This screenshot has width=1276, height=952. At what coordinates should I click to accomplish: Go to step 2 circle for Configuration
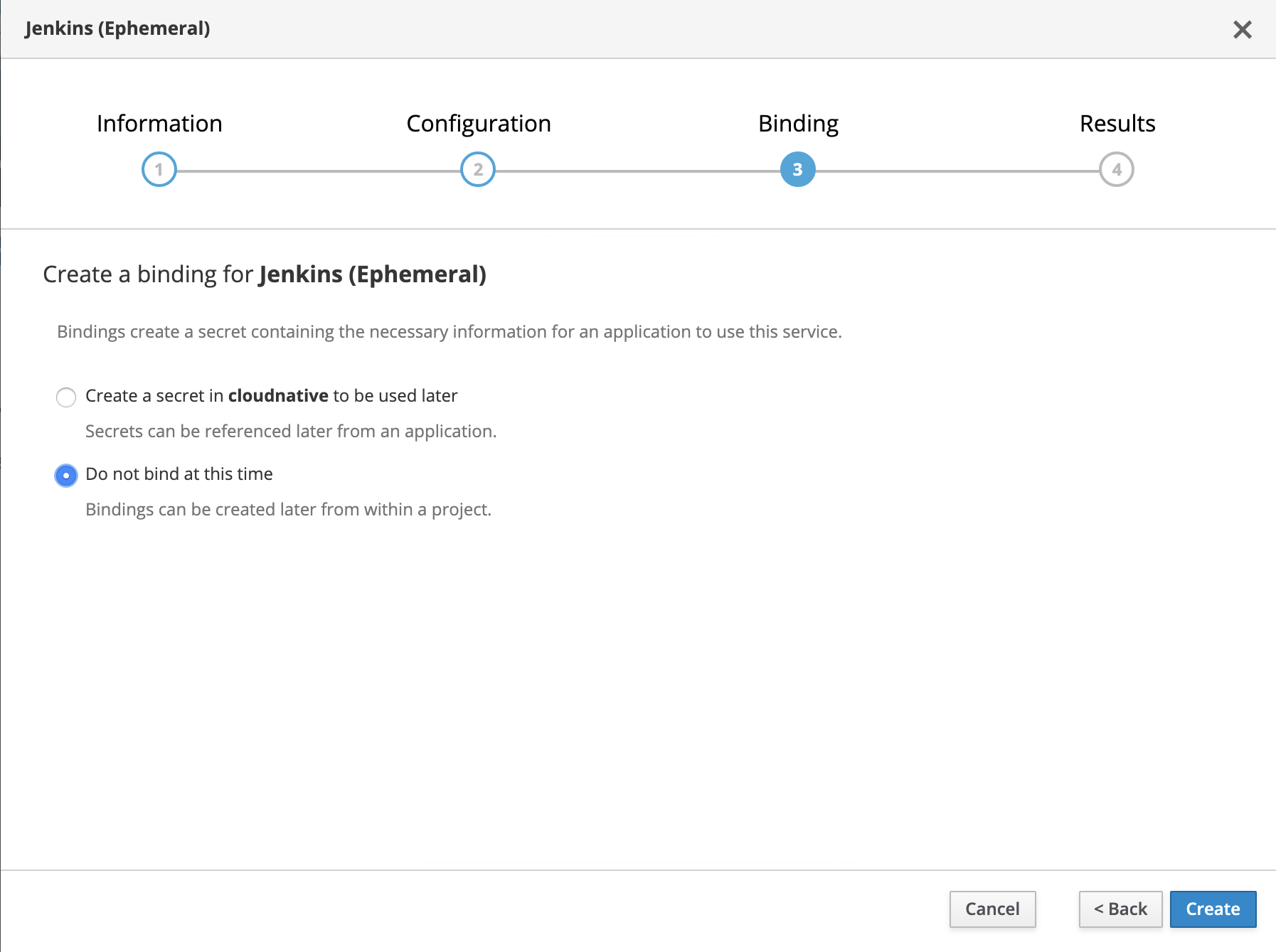pyautogui.click(x=478, y=170)
